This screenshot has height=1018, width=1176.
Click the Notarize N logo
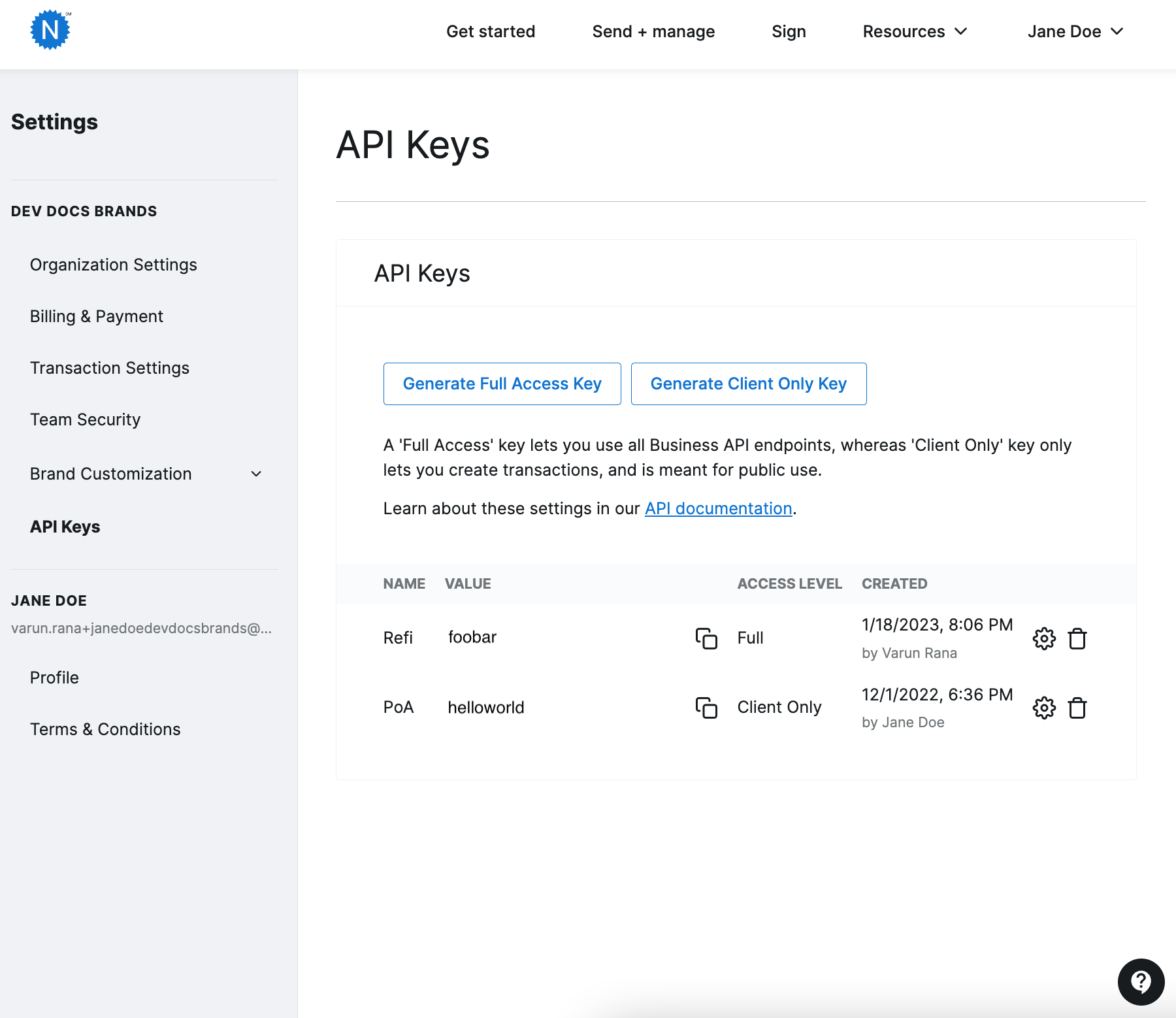(x=50, y=30)
